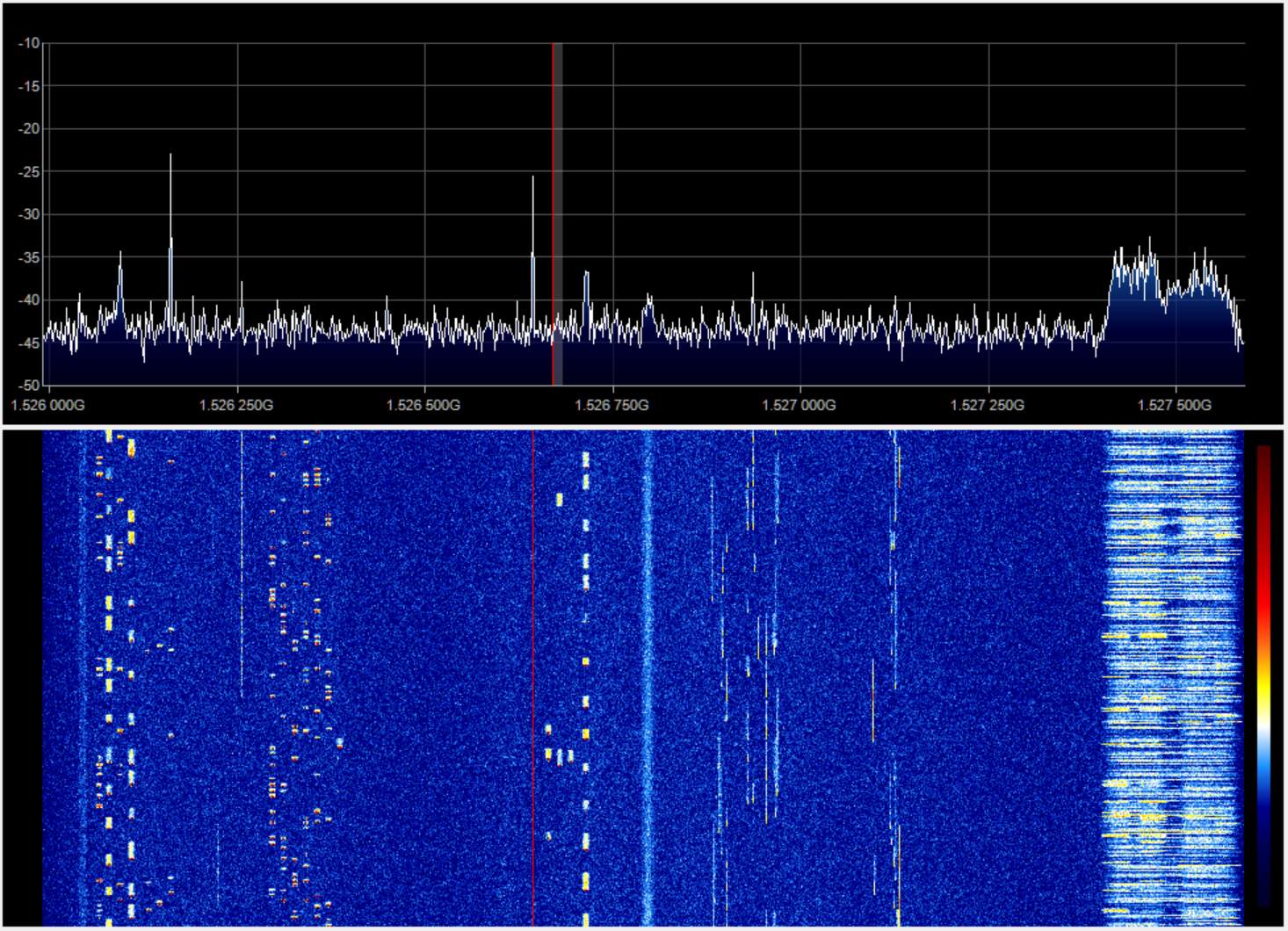Screen dimensions: 1288x931
Task: Click the '-50' dB scale label
Action: (x=30, y=386)
